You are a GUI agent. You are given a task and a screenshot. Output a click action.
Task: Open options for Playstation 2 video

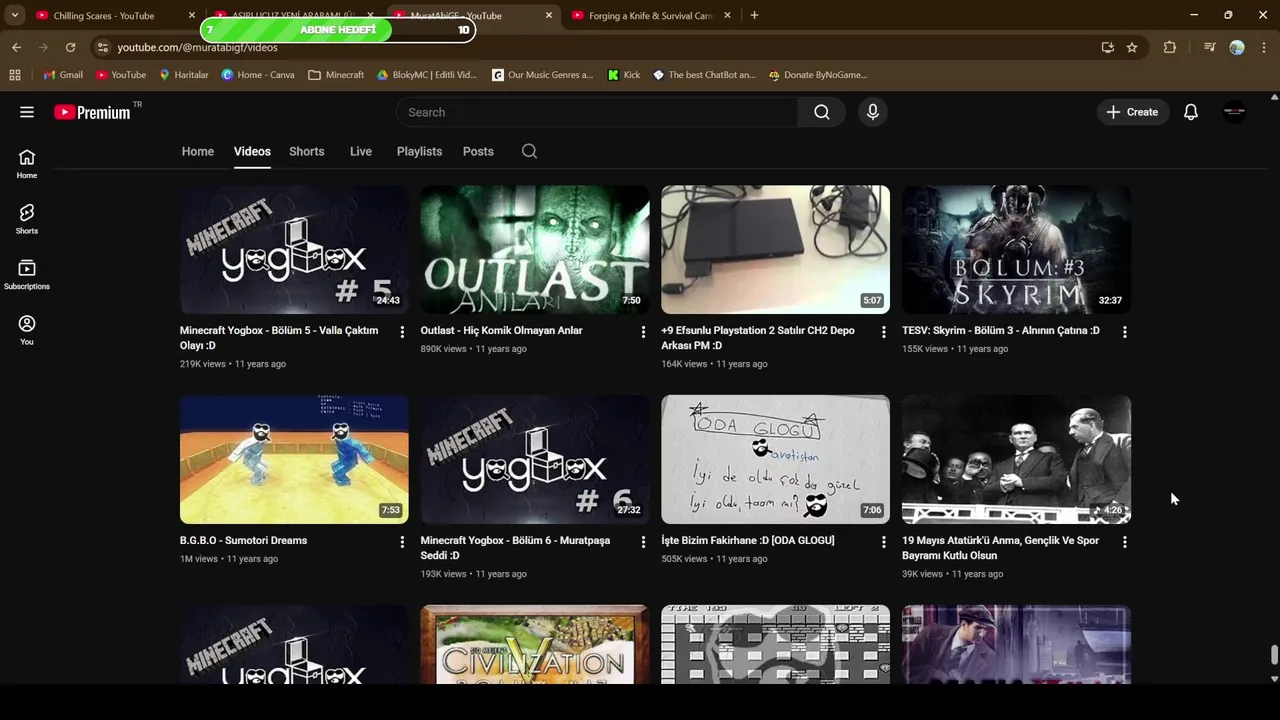(883, 332)
